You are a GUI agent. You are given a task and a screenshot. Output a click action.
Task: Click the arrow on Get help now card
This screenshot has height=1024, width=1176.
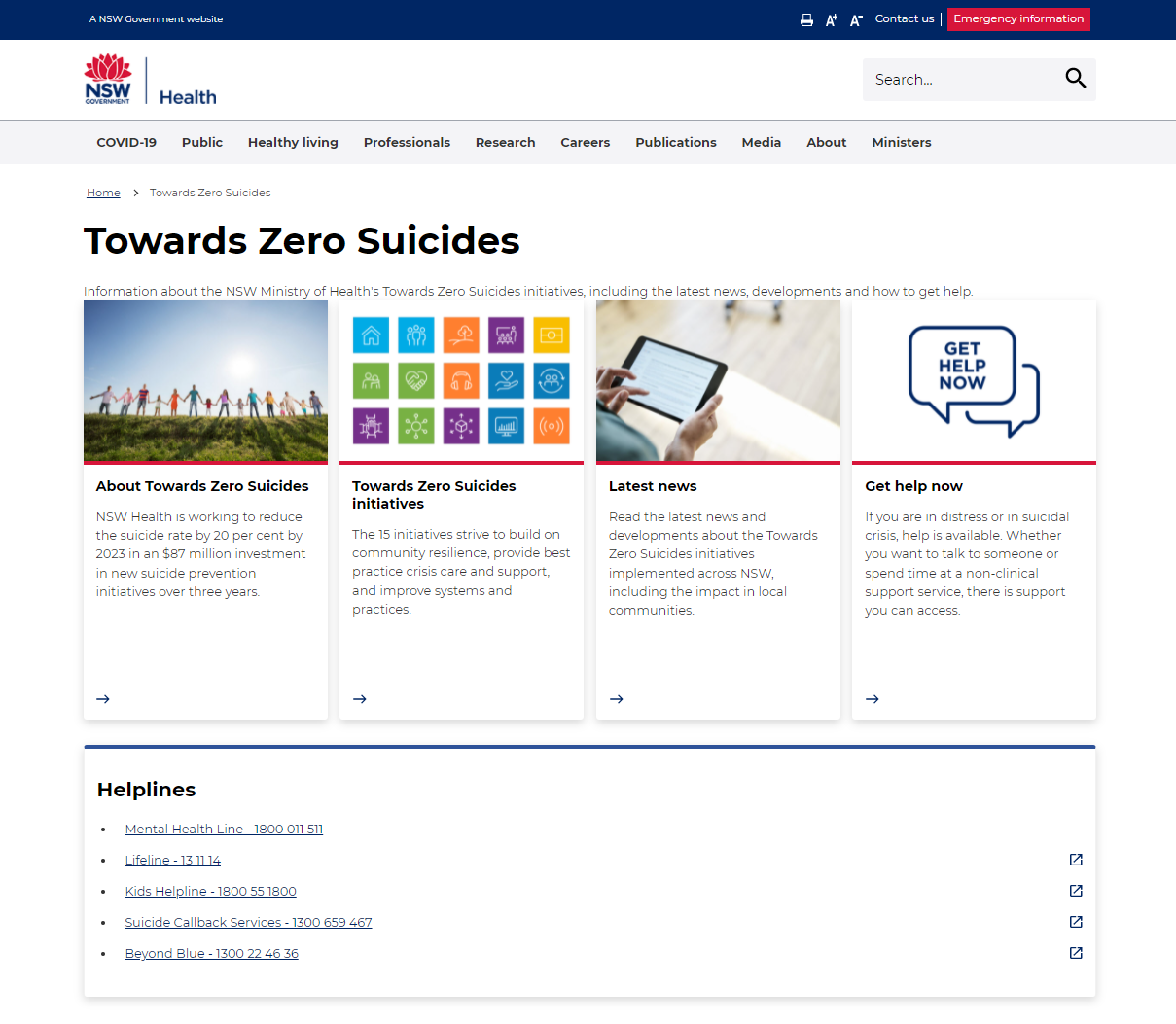873,699
